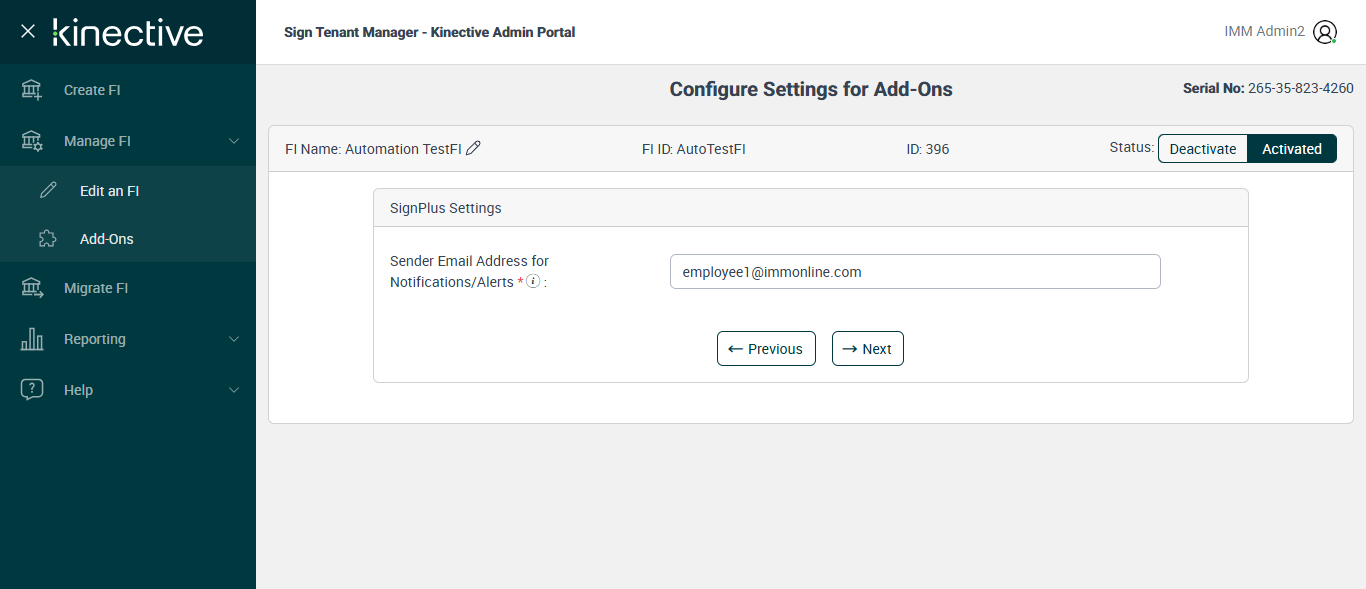Click the Manage FI bank-gear icon
Image resolution: width=1366 pixels, height=589 pixels.
tap(32, 141)
